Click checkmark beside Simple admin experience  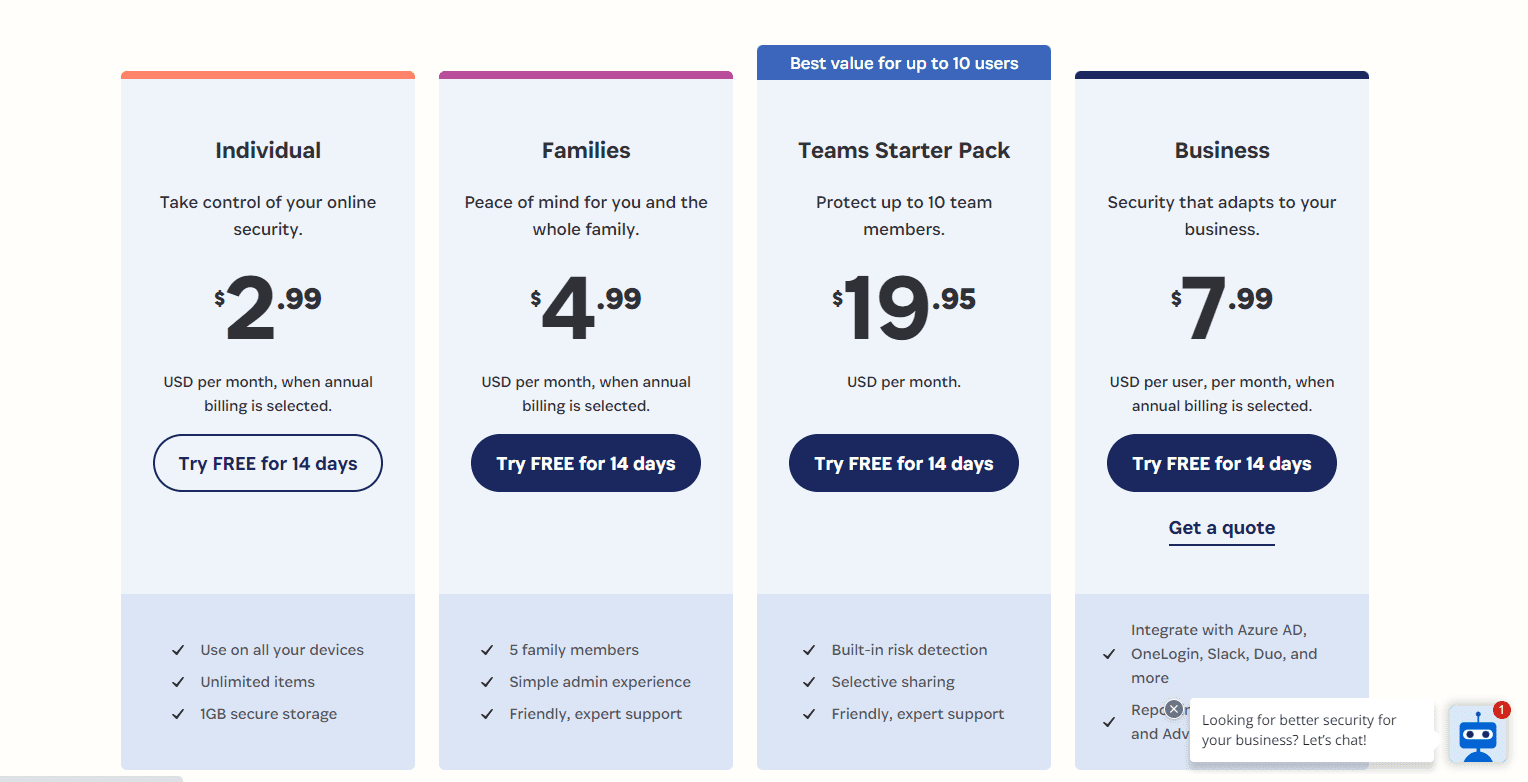click(487, 682)
